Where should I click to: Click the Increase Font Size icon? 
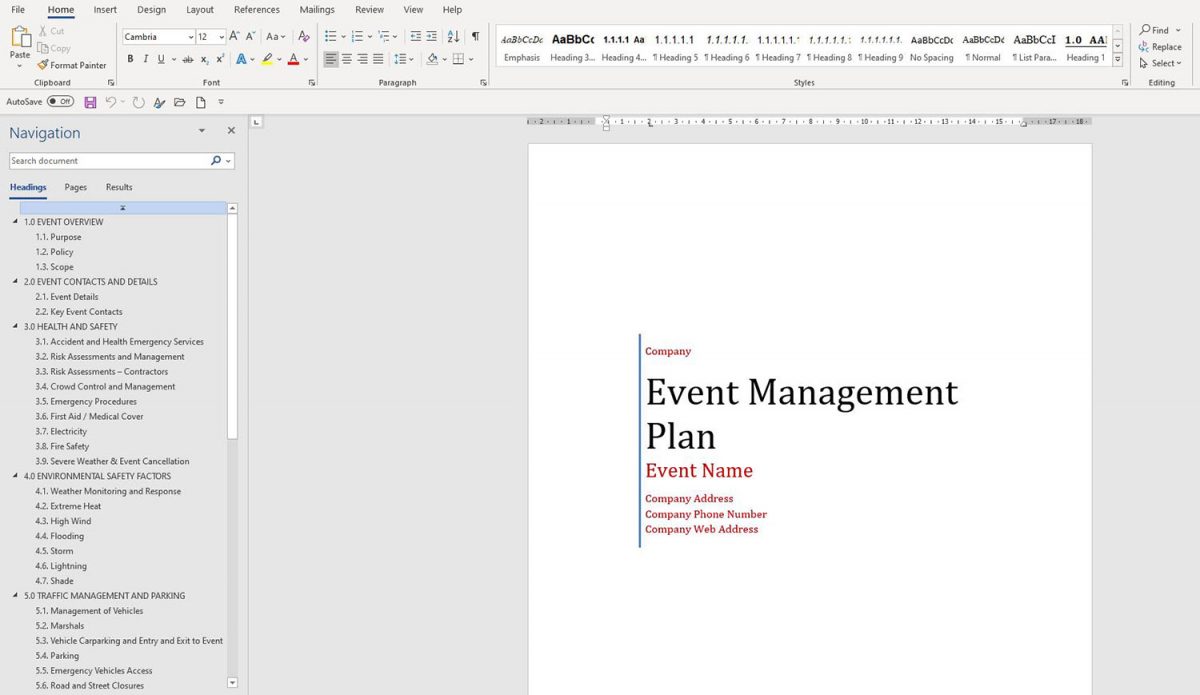pyautogui.click(x=232, y=34)
